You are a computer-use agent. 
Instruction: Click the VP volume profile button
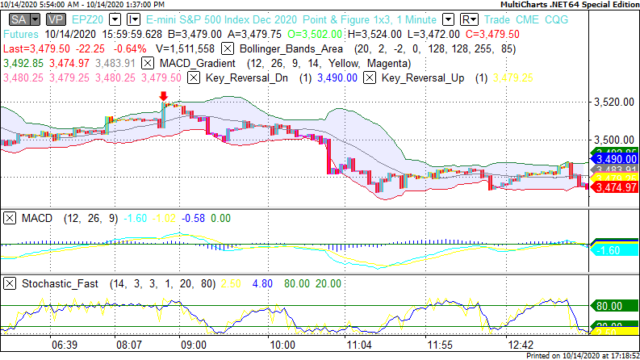[x=56, y=20]
